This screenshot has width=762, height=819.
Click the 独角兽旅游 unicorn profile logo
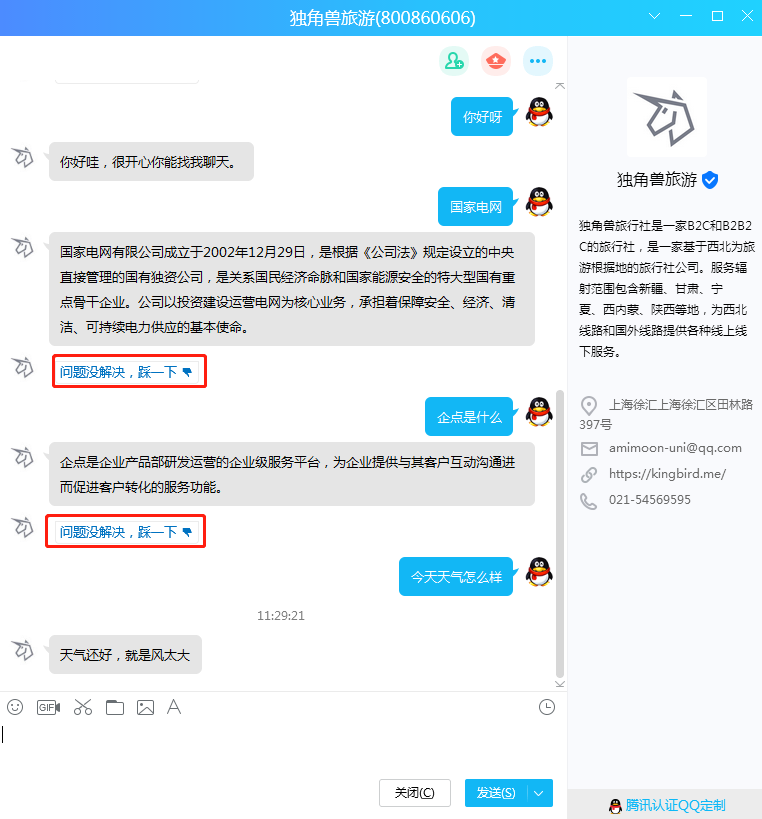tap(666, 117)
